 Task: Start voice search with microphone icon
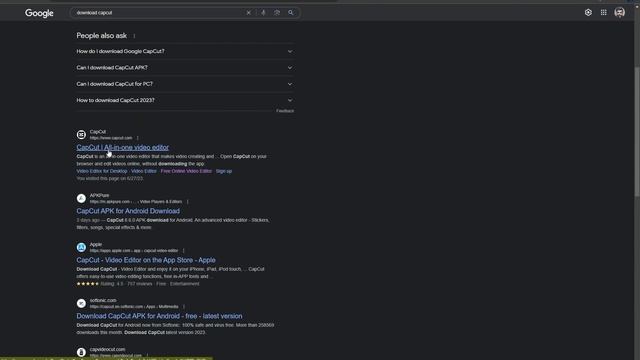(x=263, y=13)
